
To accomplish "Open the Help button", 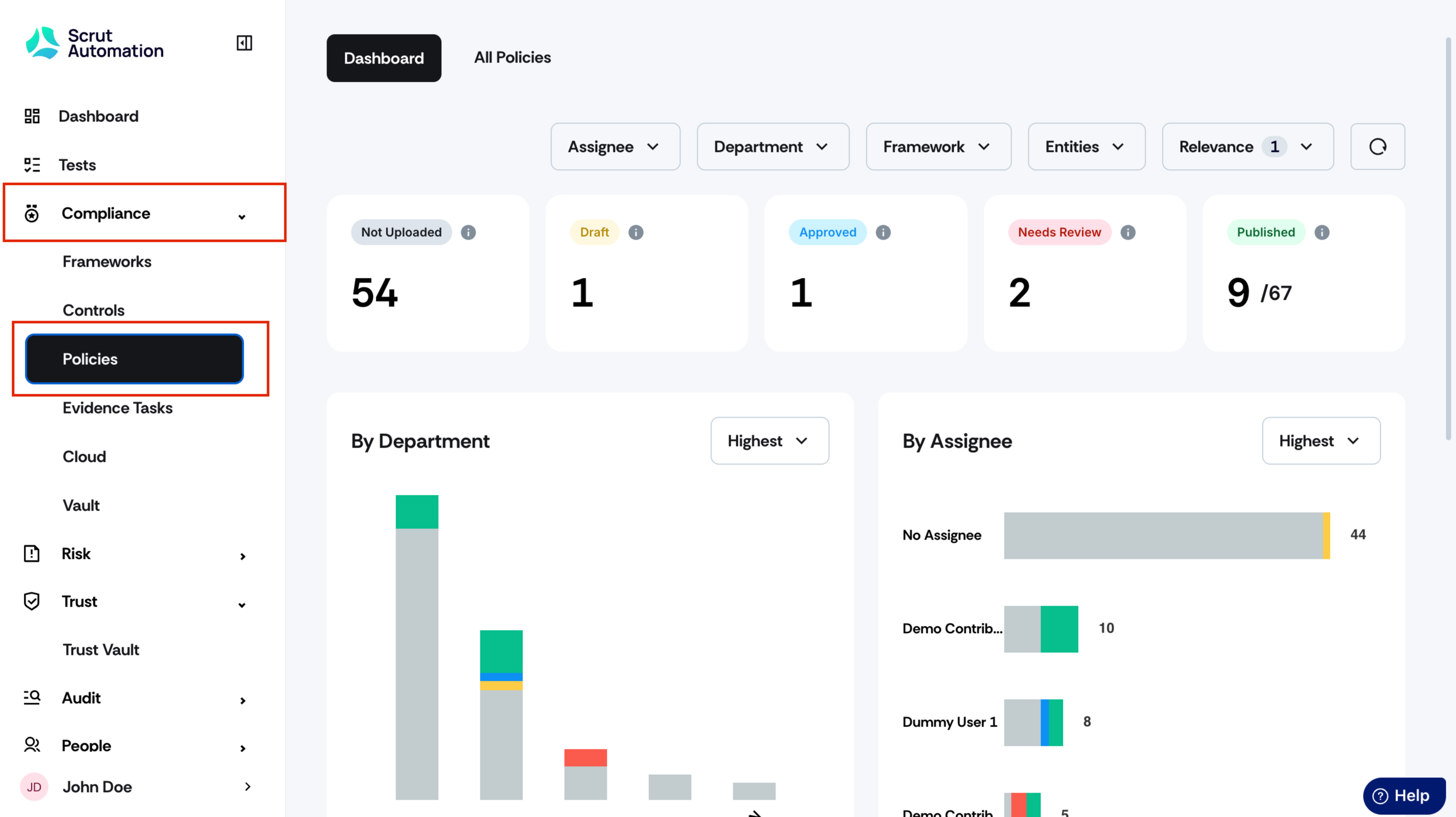I will (x=1404, y=796).
